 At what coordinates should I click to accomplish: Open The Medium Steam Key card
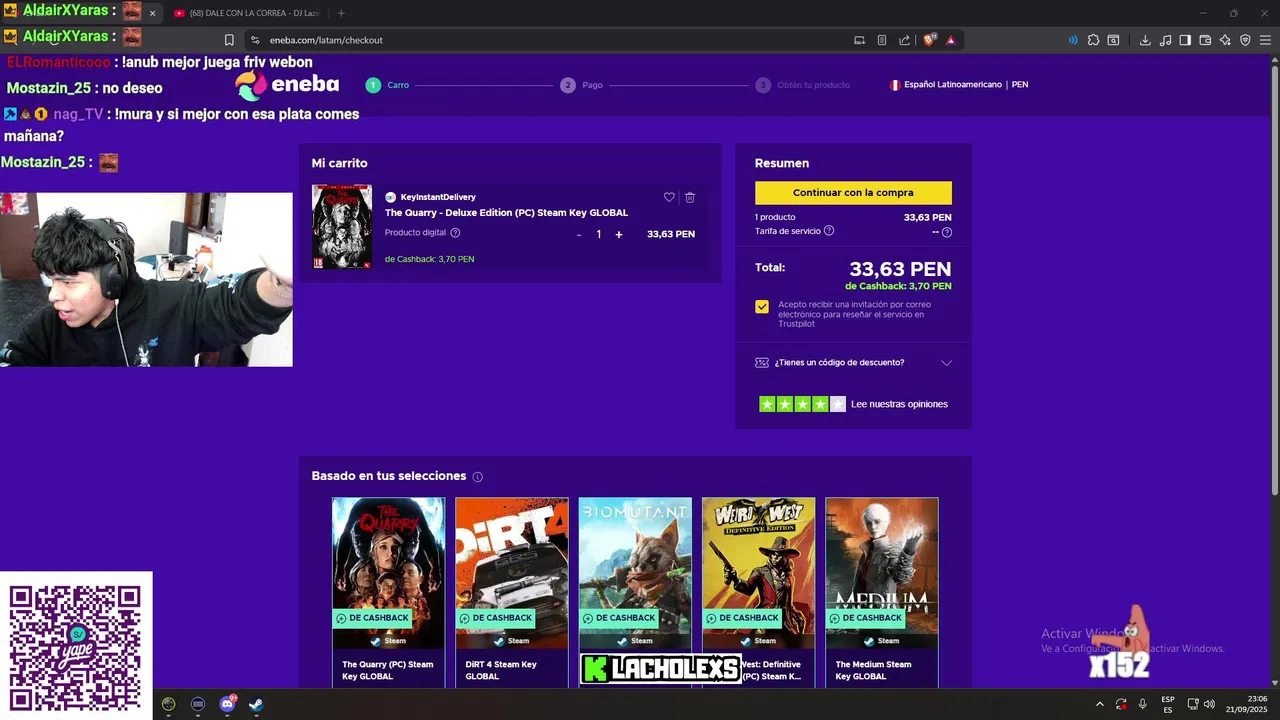tap(882, 592)
